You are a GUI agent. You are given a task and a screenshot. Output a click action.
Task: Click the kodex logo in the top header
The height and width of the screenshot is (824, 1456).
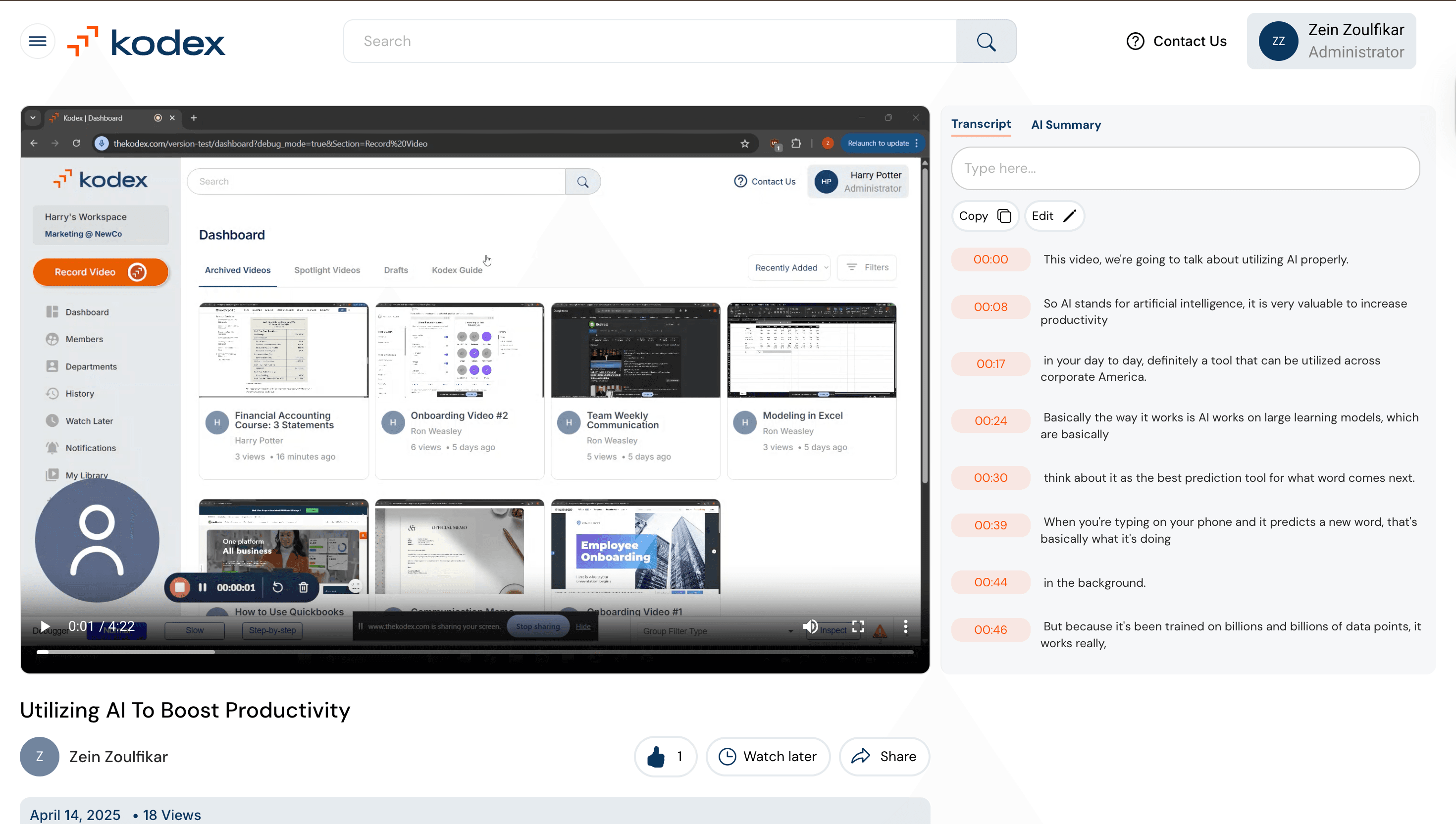tap(146, 41)
